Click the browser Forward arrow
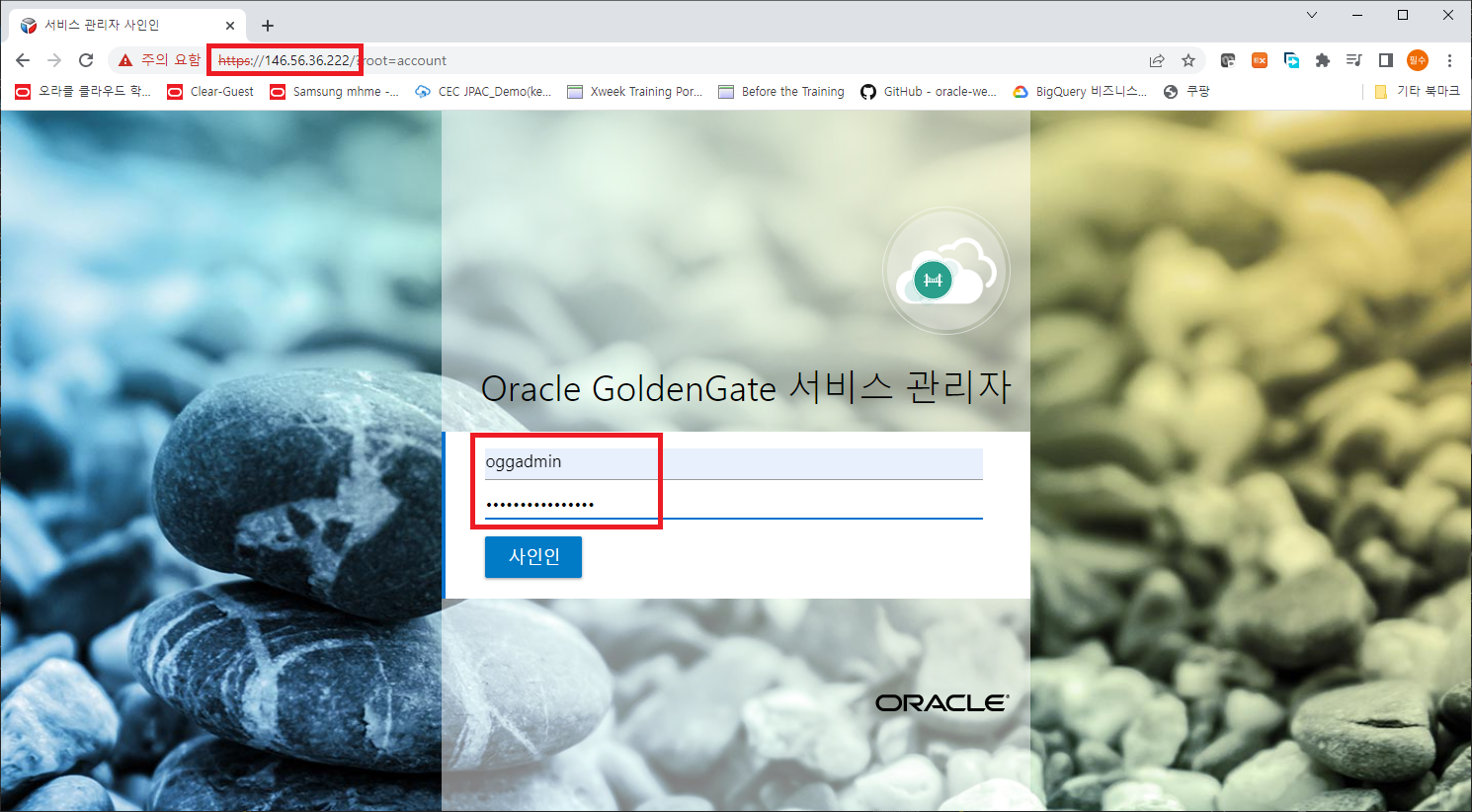 [x=54, y=60]
